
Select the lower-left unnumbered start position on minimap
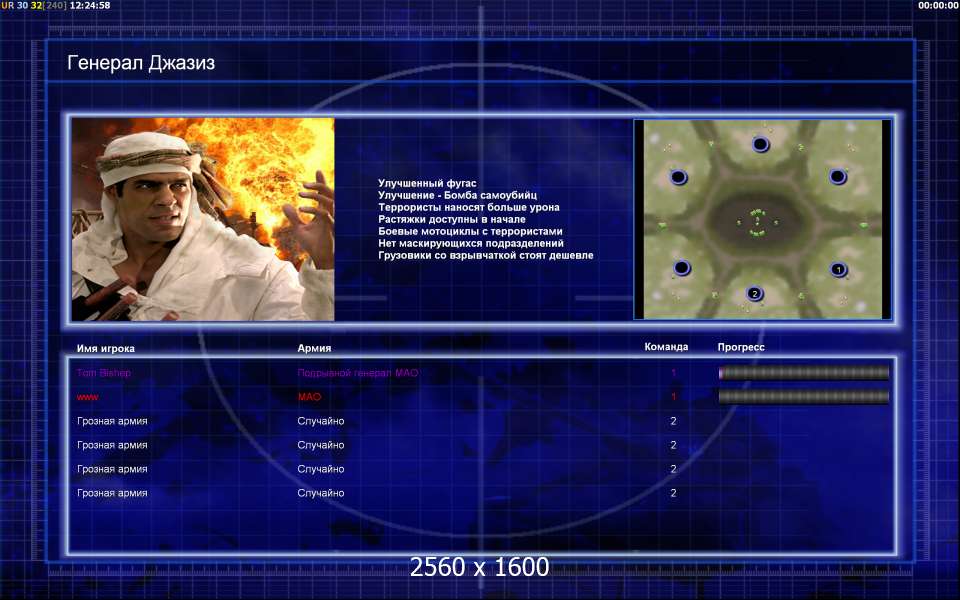(681, 268)
